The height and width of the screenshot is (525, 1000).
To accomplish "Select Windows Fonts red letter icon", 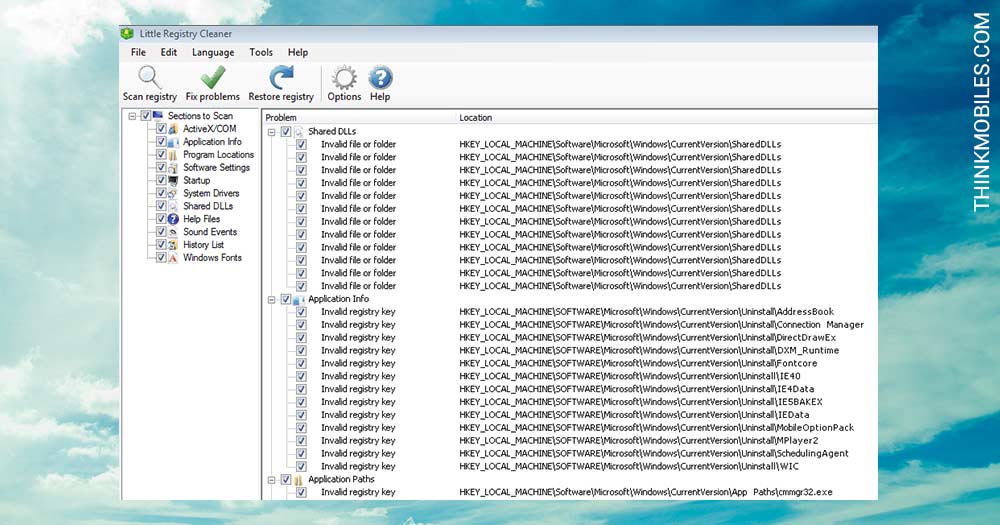I will click(x=173, y=258).
